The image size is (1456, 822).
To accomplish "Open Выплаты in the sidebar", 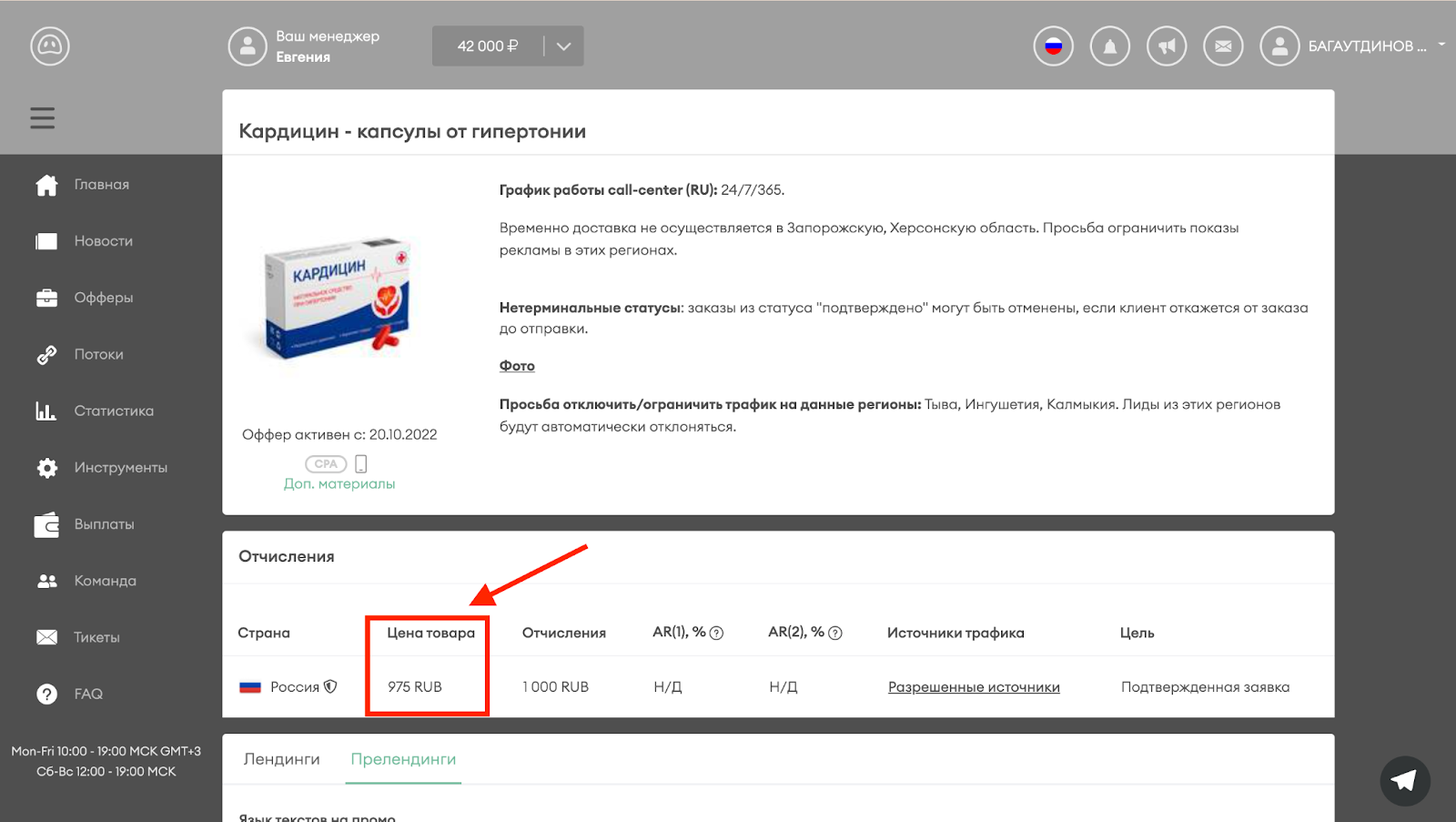I will click(105, 524).
